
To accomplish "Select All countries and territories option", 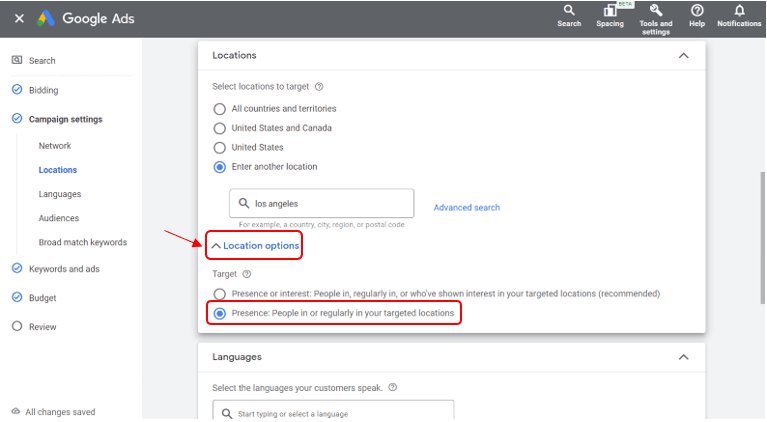I will pyautogui.click(x=219, y=108).
